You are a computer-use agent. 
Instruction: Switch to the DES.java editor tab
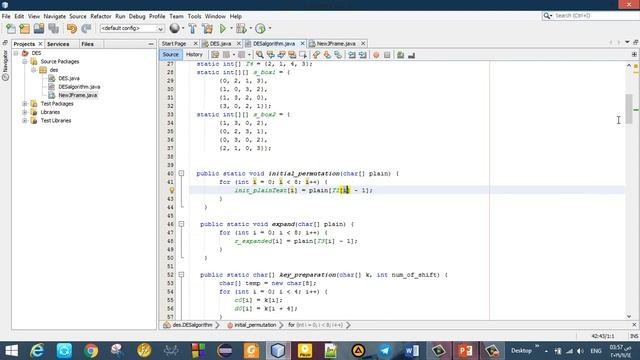pos(221,43)
